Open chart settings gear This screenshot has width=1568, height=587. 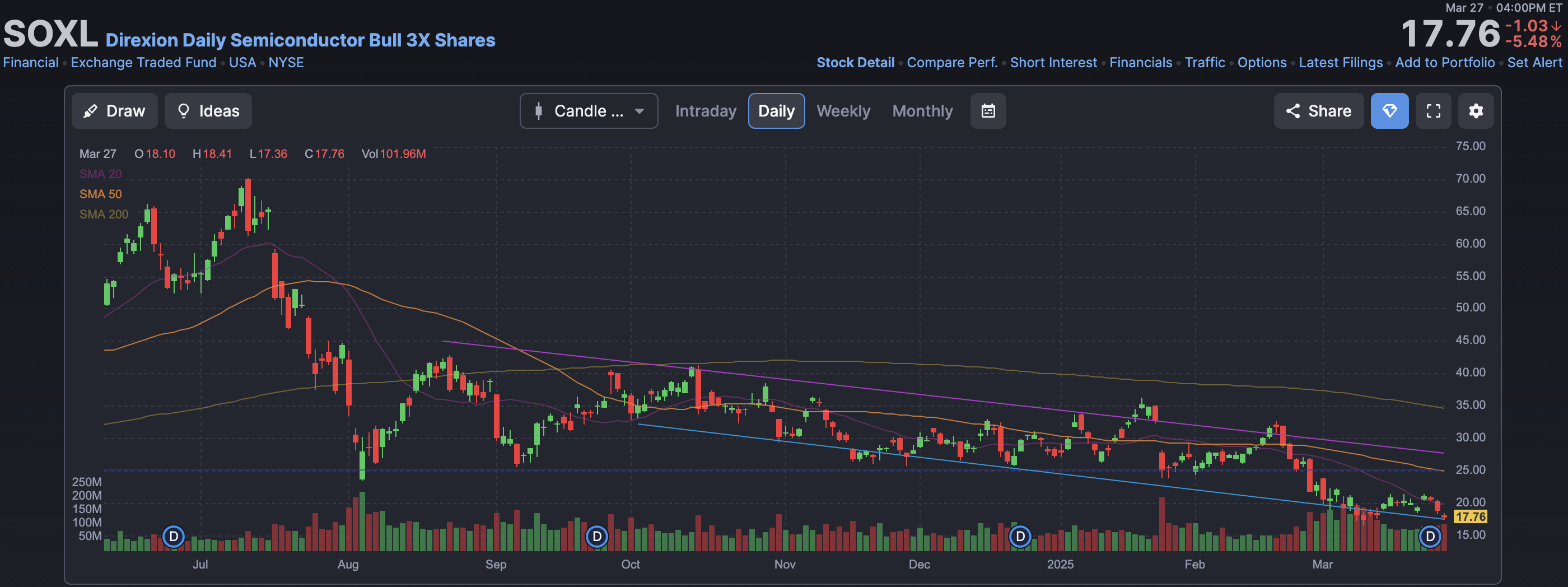tap(1476, 111)
